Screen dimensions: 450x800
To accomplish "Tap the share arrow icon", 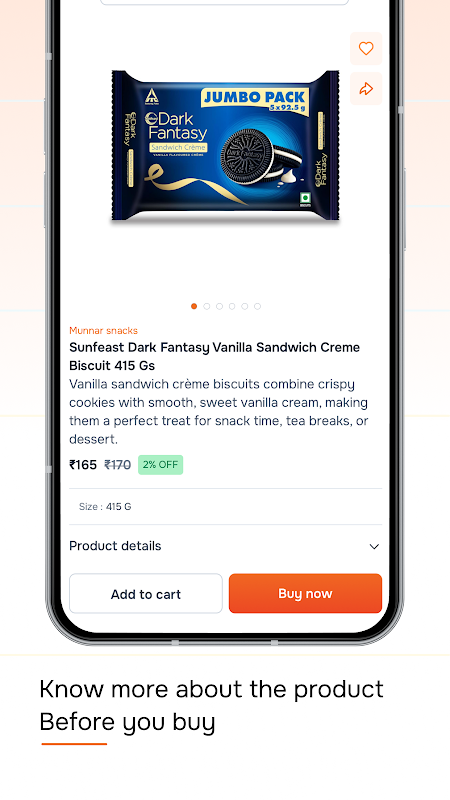I will coord(366,89).
